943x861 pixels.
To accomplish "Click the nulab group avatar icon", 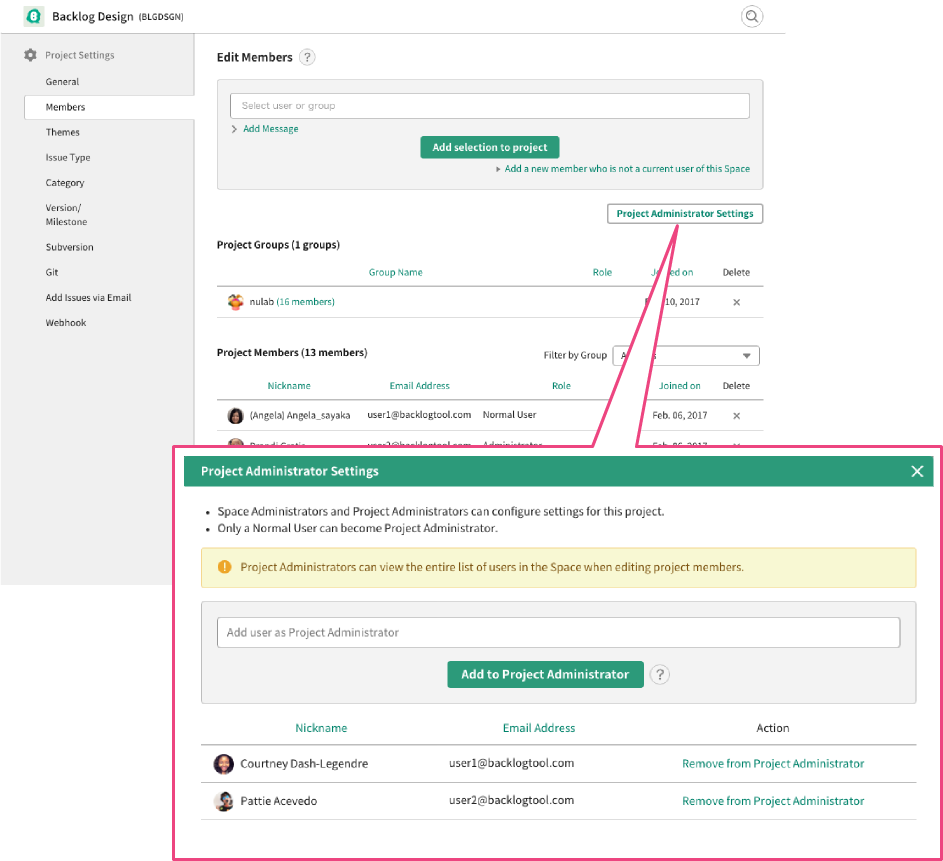I will pos(235,302).
